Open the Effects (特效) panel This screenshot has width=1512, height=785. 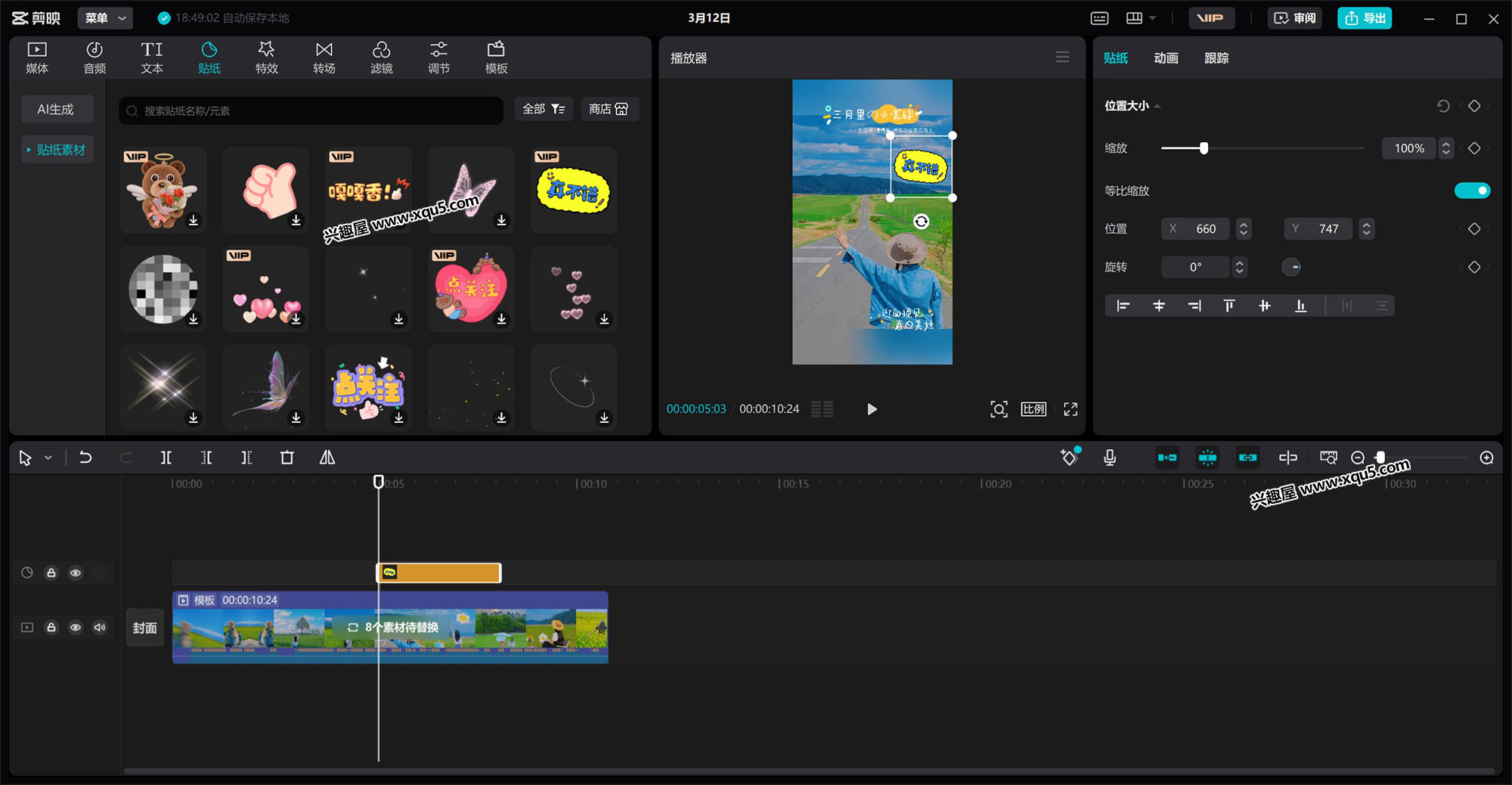click(266, 57)
